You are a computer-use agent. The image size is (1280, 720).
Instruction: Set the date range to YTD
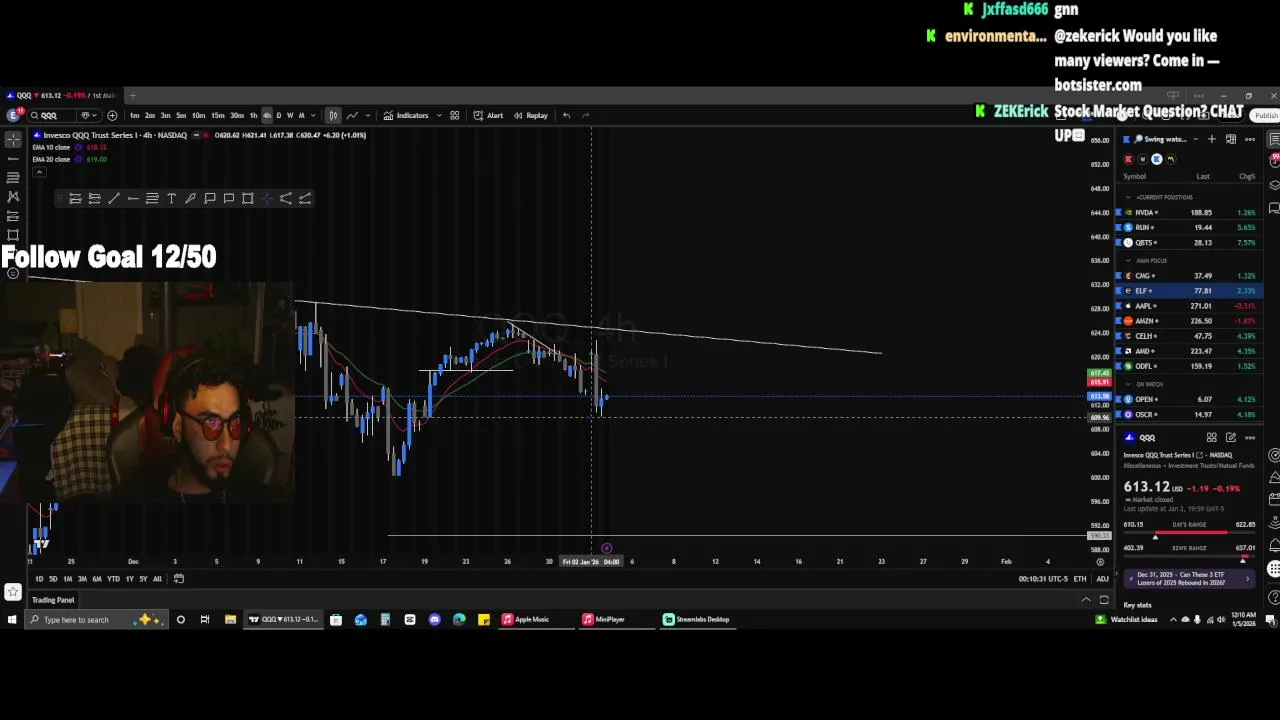click(113, 579)
